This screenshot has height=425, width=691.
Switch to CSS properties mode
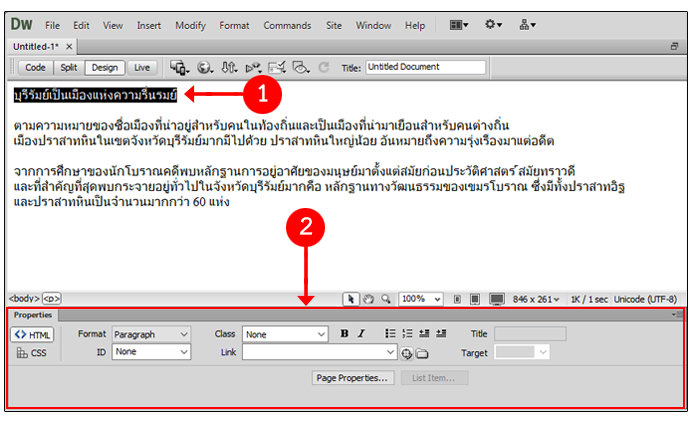[32, 353]
